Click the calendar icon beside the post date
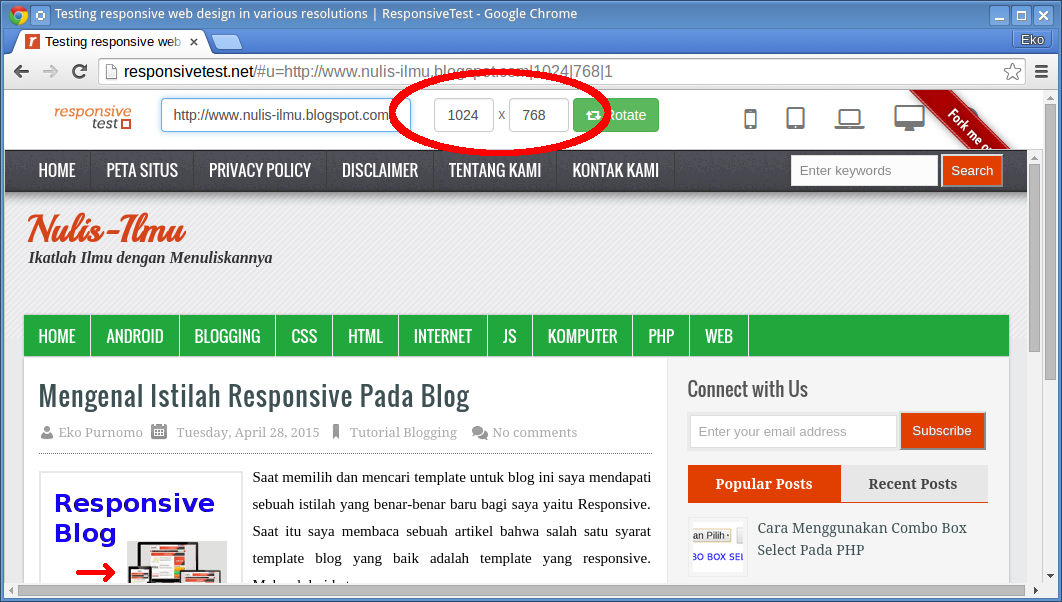 tap(158, 431)
